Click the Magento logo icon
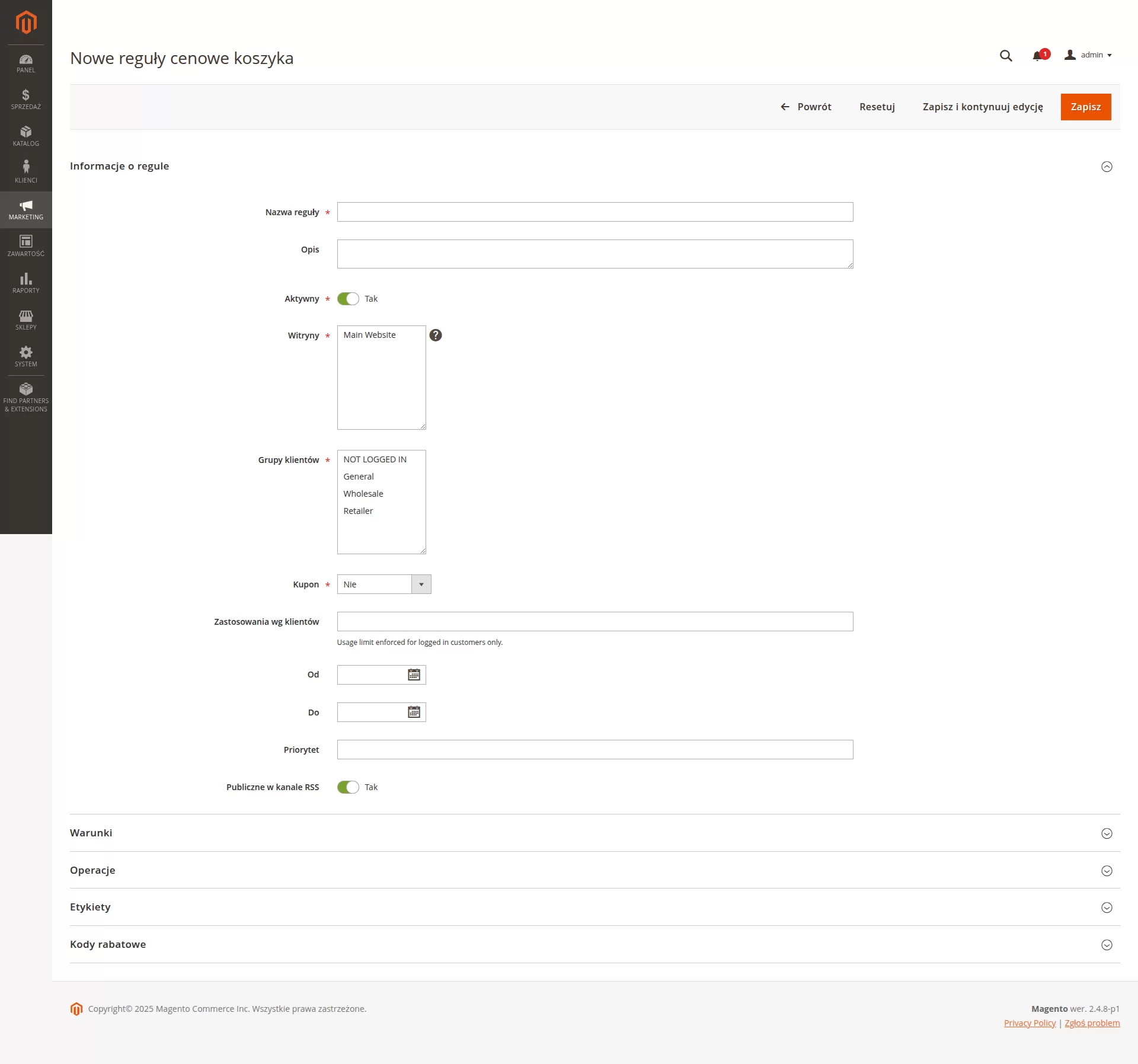This screenshot has width=1138, height=1064. (x=26, y=23)
